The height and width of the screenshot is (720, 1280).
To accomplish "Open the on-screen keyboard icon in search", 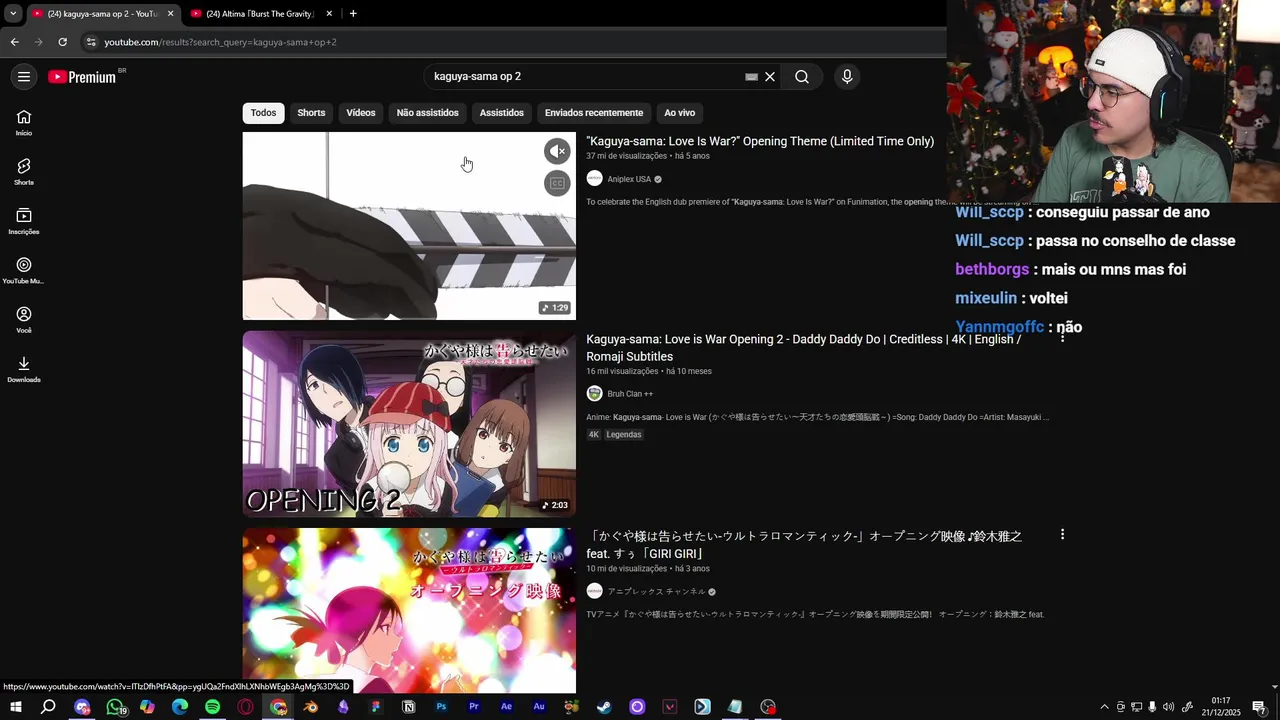I will 752,77.
